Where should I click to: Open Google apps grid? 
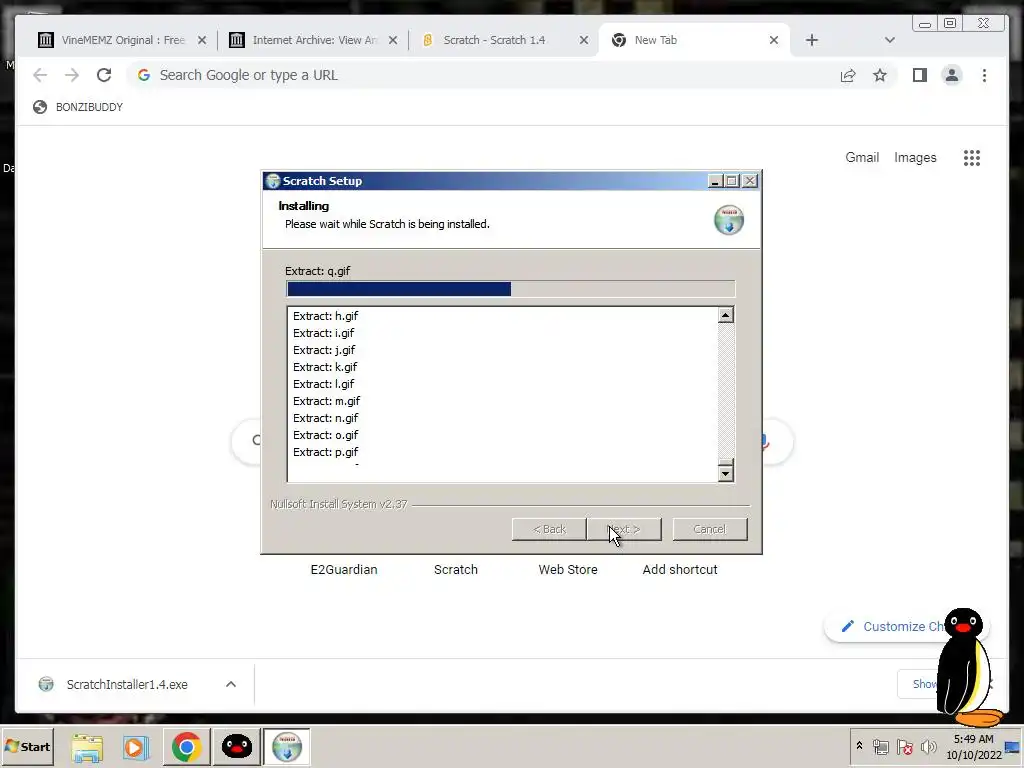coord(972,157)
